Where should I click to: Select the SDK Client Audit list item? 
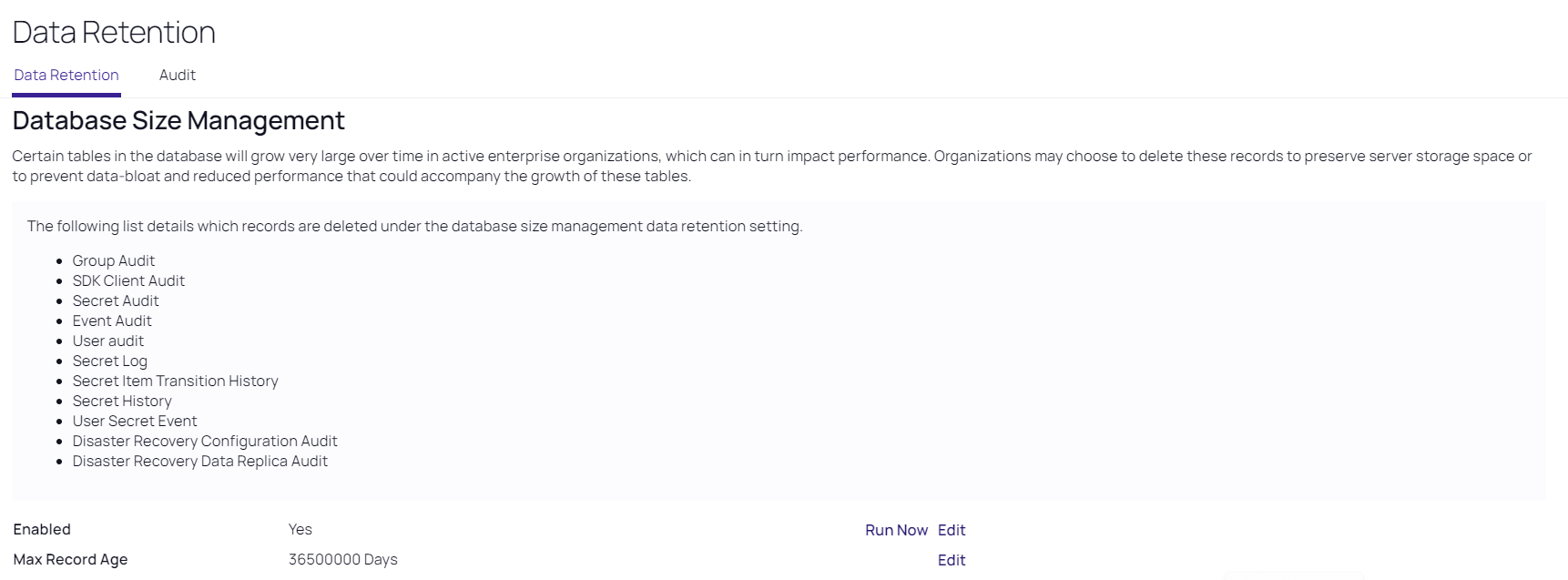pos(128,281)
